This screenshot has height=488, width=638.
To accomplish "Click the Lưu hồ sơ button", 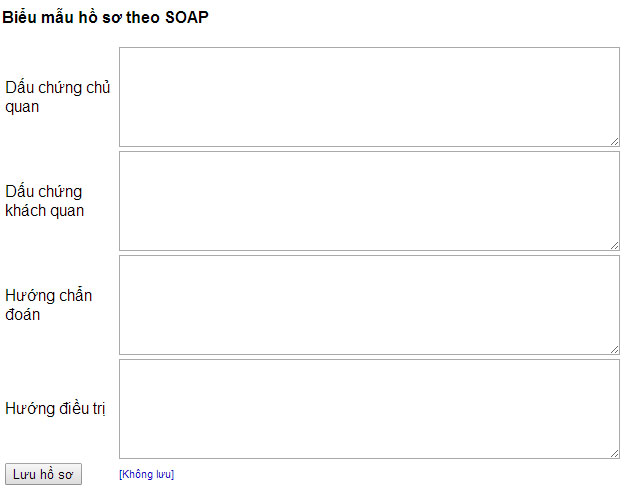I will pos(44,474).
